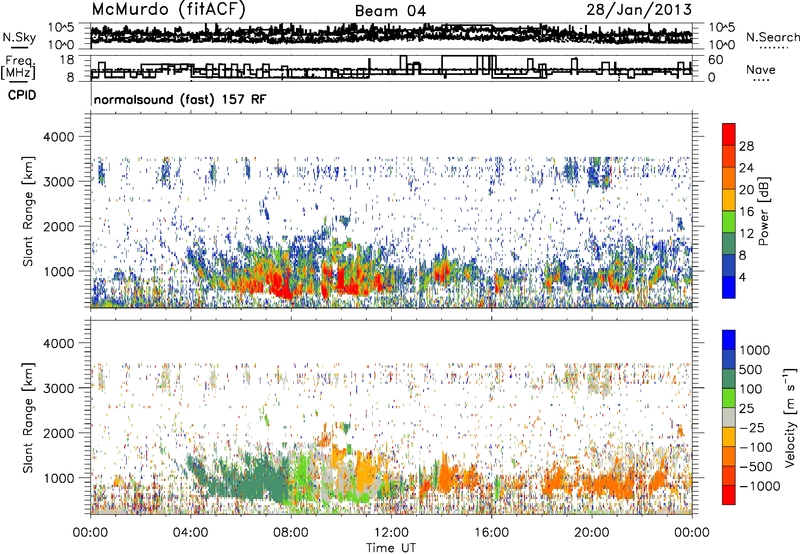This screenshot has height=554, width=800.
Task: Click the '12:00' time axis tick
Action: tap(391, 533)
